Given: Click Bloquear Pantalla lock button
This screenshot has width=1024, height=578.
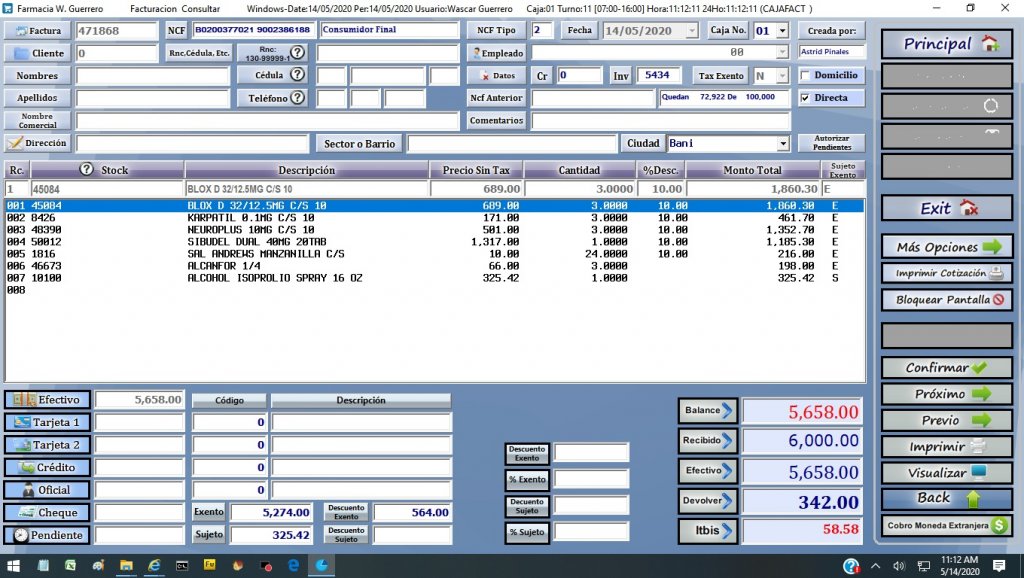Looking at the screenshot, I should tap(946, 299).
